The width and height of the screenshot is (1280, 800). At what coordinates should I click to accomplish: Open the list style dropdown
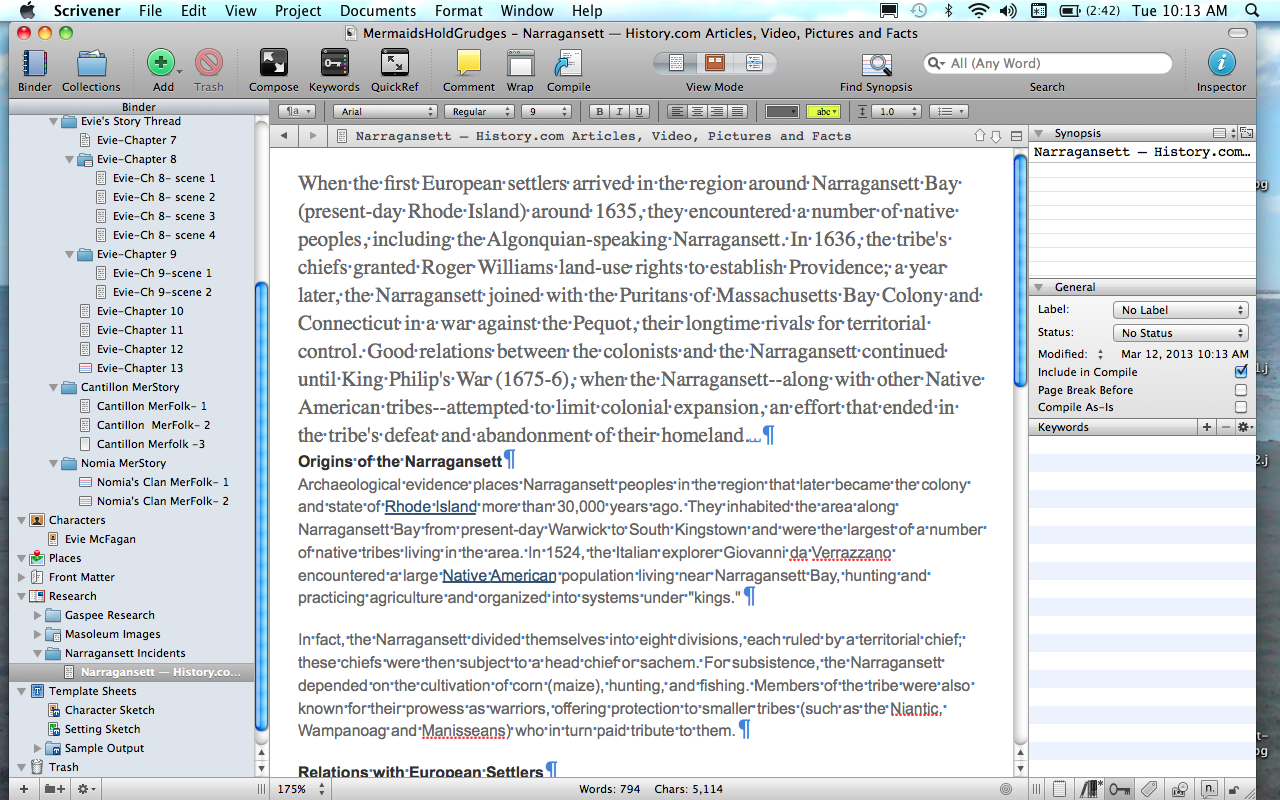[x=948, y=111]
